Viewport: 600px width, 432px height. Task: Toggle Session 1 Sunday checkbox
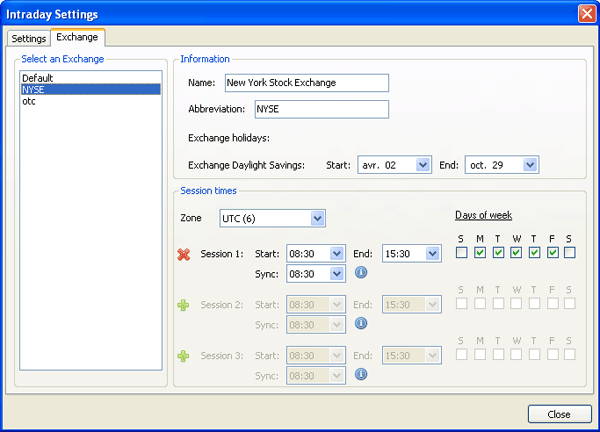coord(461,253)
